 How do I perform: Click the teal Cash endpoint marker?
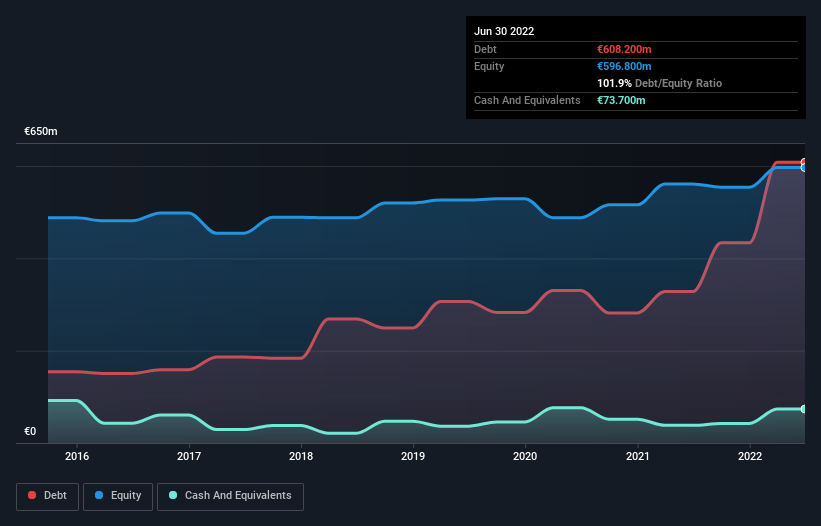pos(804,409)
